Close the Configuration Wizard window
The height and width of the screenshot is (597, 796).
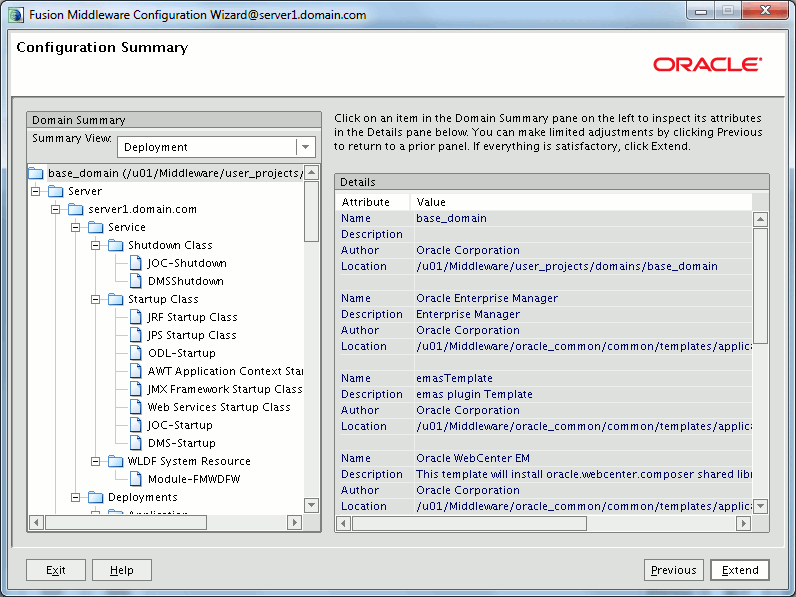click(x=766, y=11)
